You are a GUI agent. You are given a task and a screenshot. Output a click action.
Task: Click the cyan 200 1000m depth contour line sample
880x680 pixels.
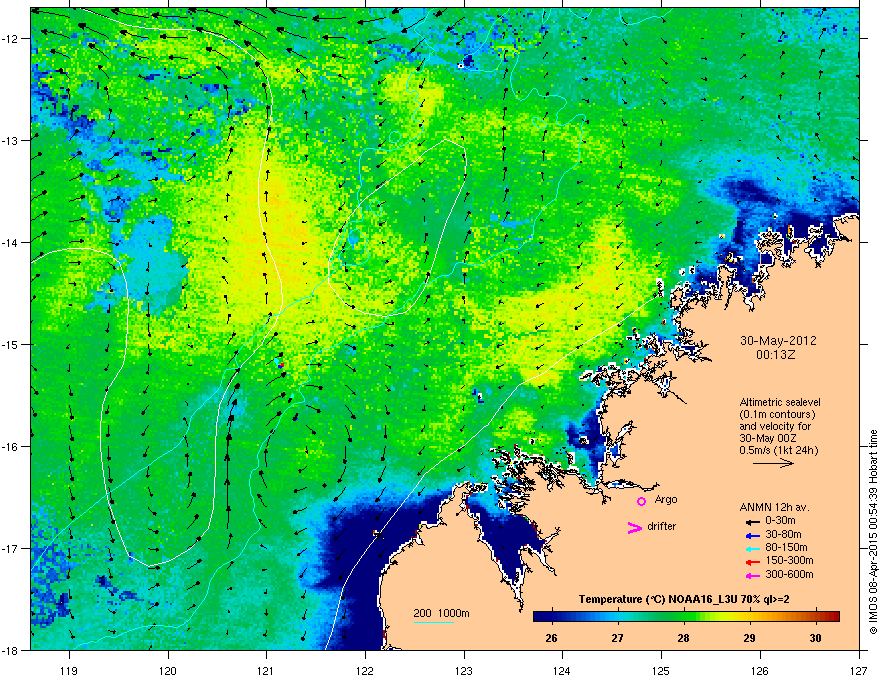(x=434, y=622)
